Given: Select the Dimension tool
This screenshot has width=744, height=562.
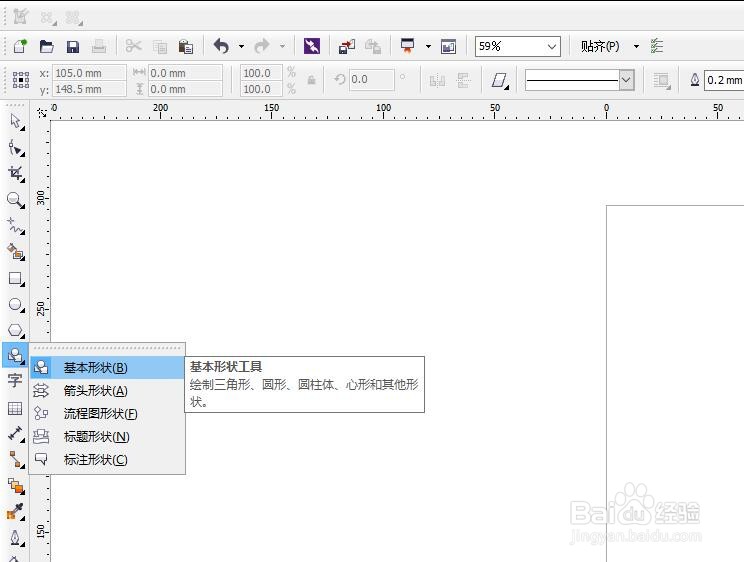Looking at the screenshot, I should (16, 433).
